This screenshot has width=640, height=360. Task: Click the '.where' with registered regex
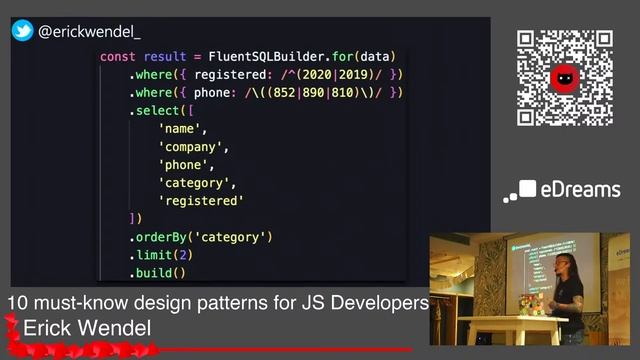pyautogui.click(x=266, y=75)
